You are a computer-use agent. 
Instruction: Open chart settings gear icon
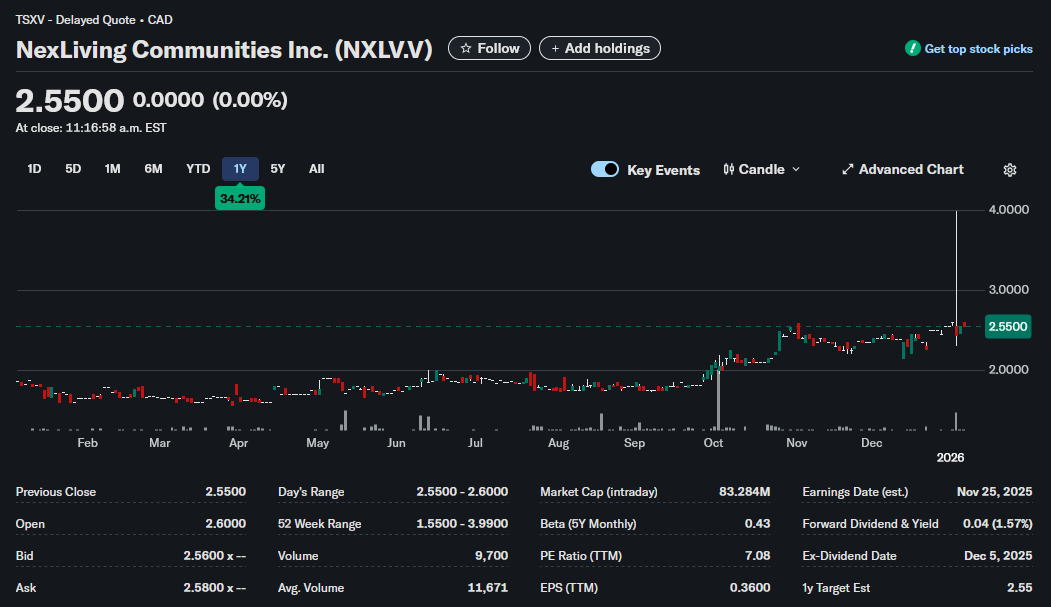pyautogui.click(x=1009, y=170)
